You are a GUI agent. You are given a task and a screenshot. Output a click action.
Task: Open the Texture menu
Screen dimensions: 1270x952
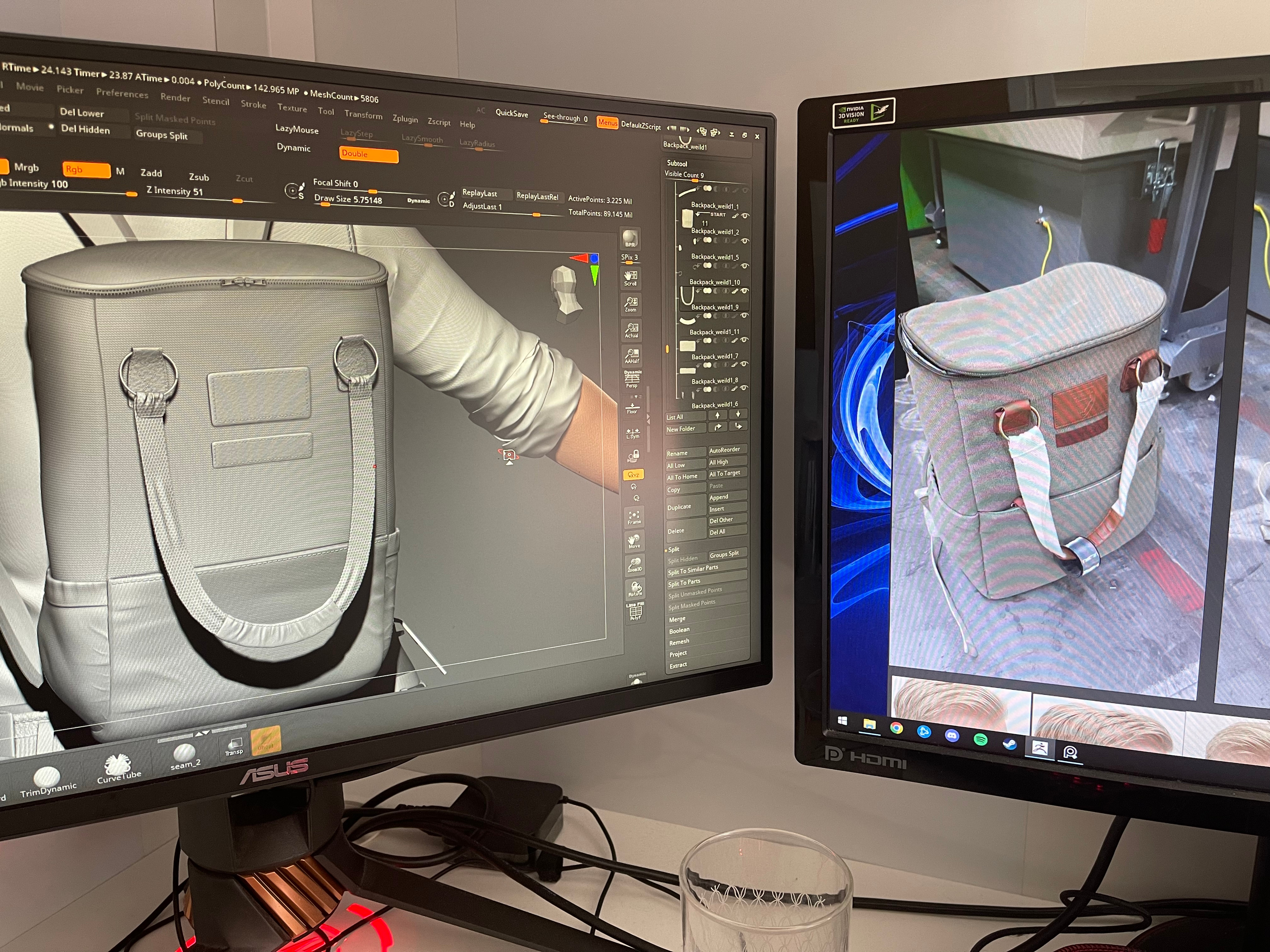tap(292, 108)
